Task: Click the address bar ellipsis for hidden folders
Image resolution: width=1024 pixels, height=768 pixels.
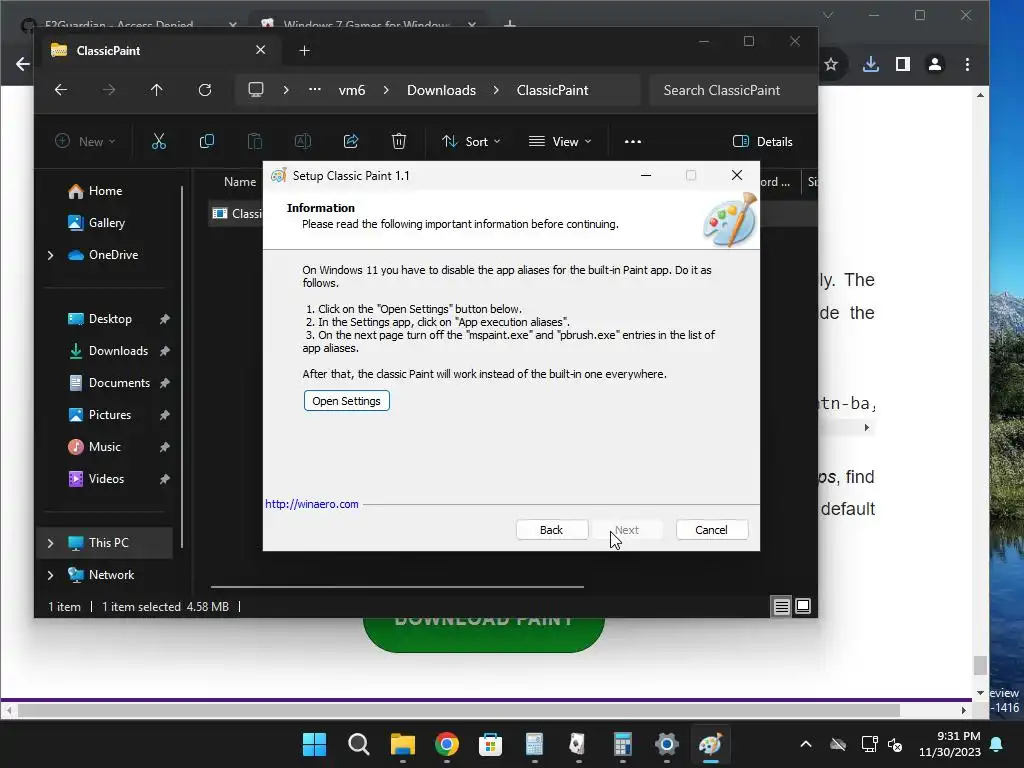Action: point(315,89)
